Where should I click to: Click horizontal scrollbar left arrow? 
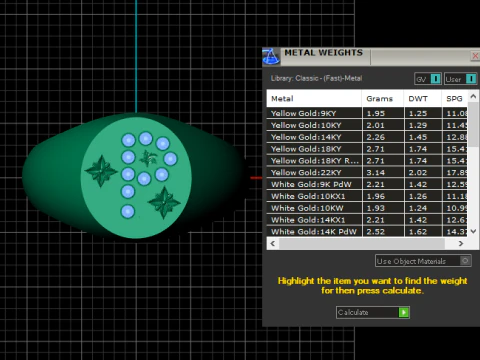[273, 243]
